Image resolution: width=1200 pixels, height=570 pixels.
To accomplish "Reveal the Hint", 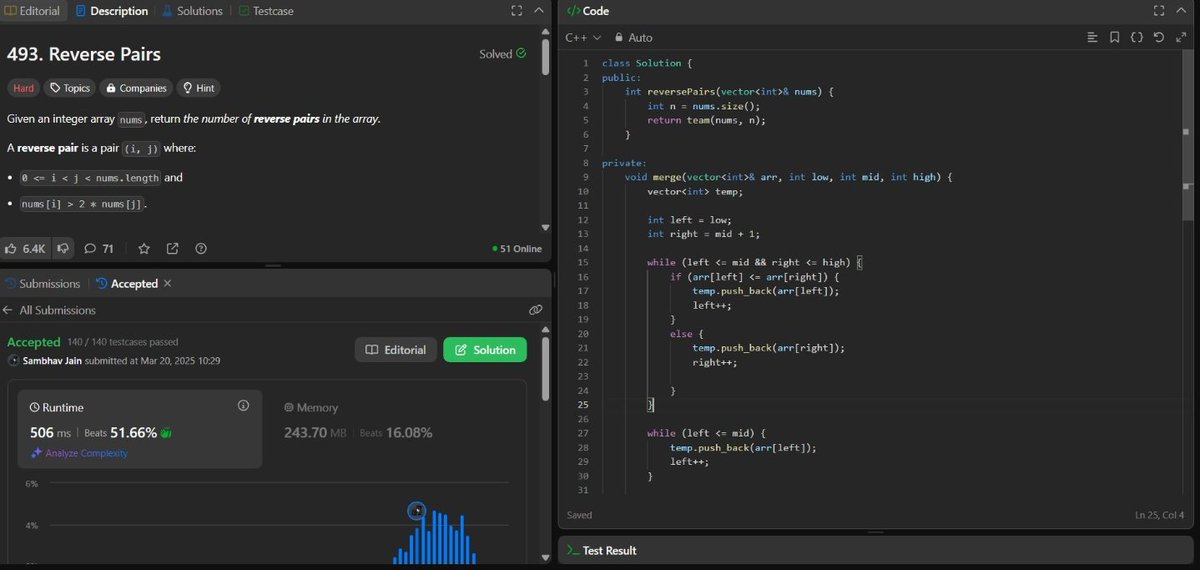I will 198,88.
